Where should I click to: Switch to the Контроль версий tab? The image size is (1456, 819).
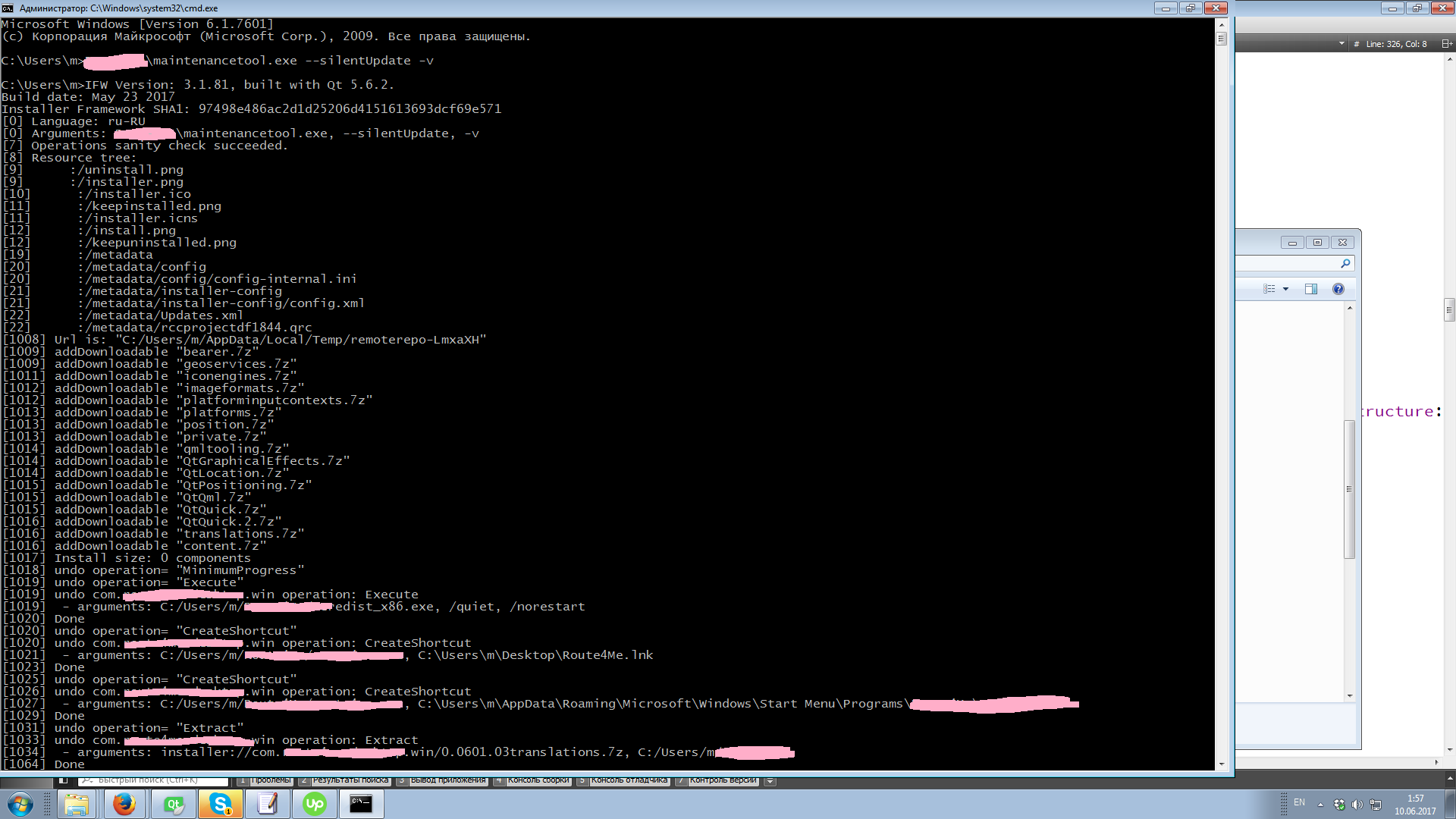717,780
